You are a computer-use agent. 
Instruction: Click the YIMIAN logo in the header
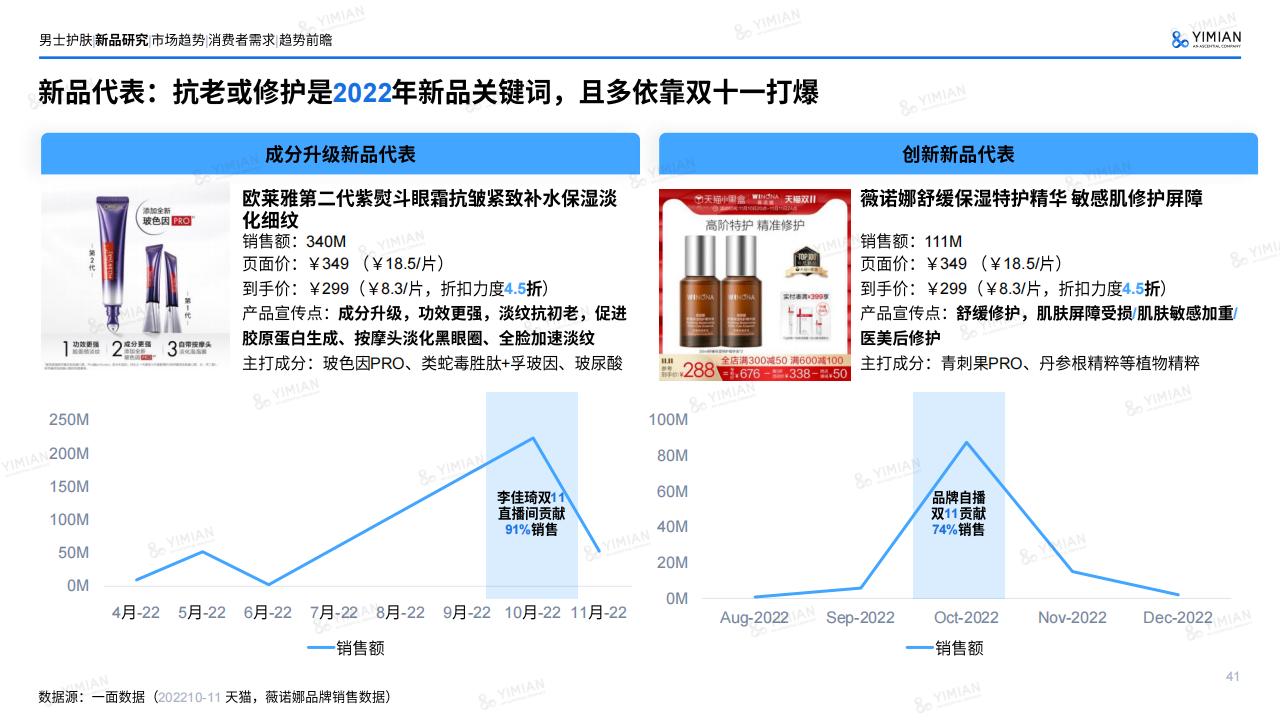pyautogui.click(x=1206, y=39)
